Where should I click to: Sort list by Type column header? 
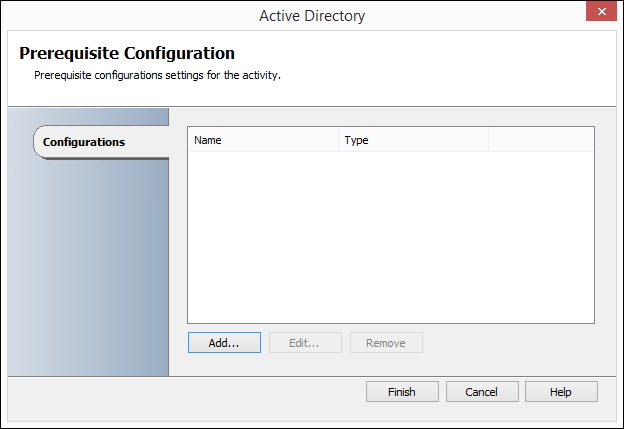click(x=413, y=140)
